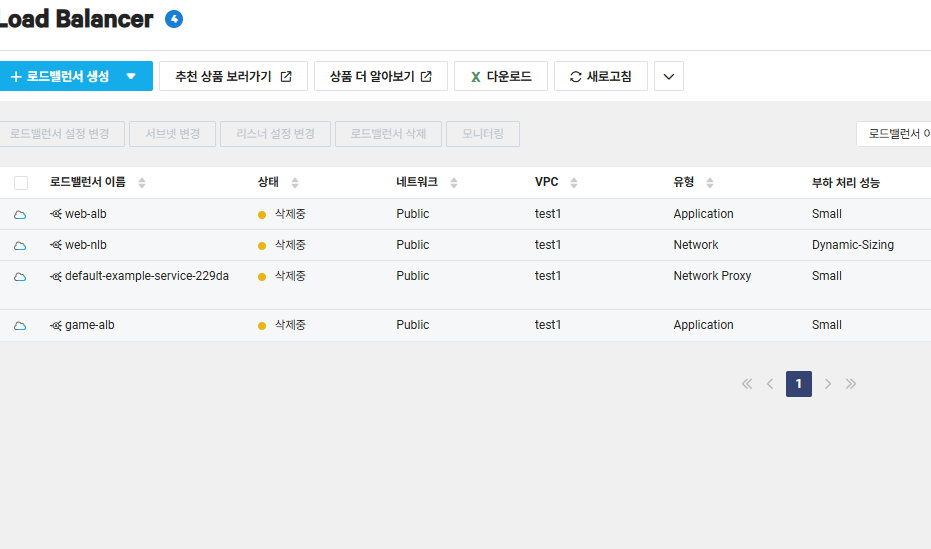Expand the chevron dropdown next to 새로고침
931x549 pixels.
click(669, 76)
